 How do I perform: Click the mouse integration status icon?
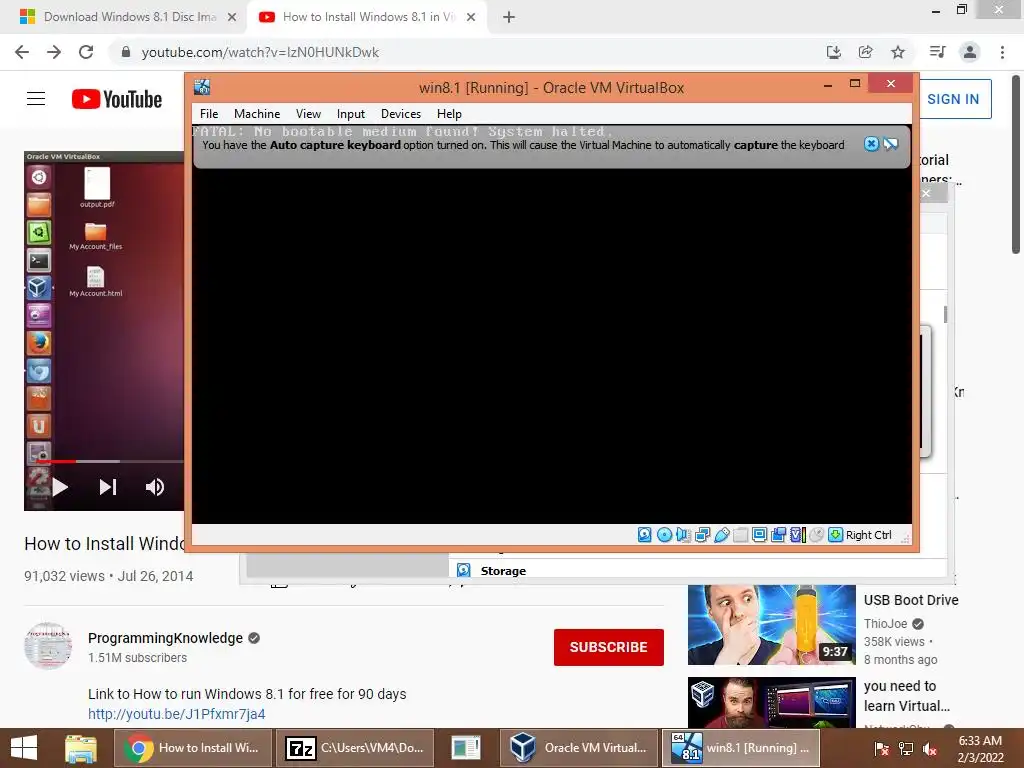tap(816, 535)
